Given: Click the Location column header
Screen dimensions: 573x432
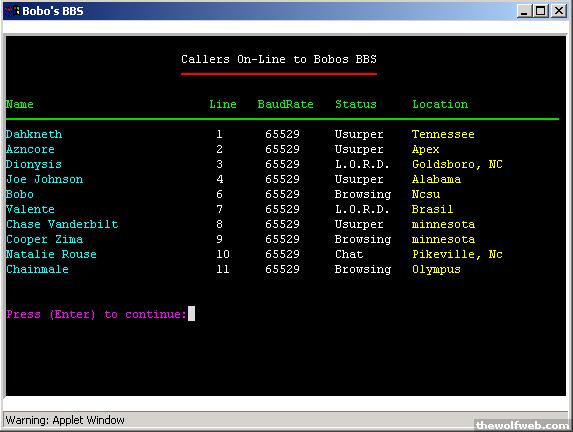Looking at the screenshot, I should click(440, 105).
